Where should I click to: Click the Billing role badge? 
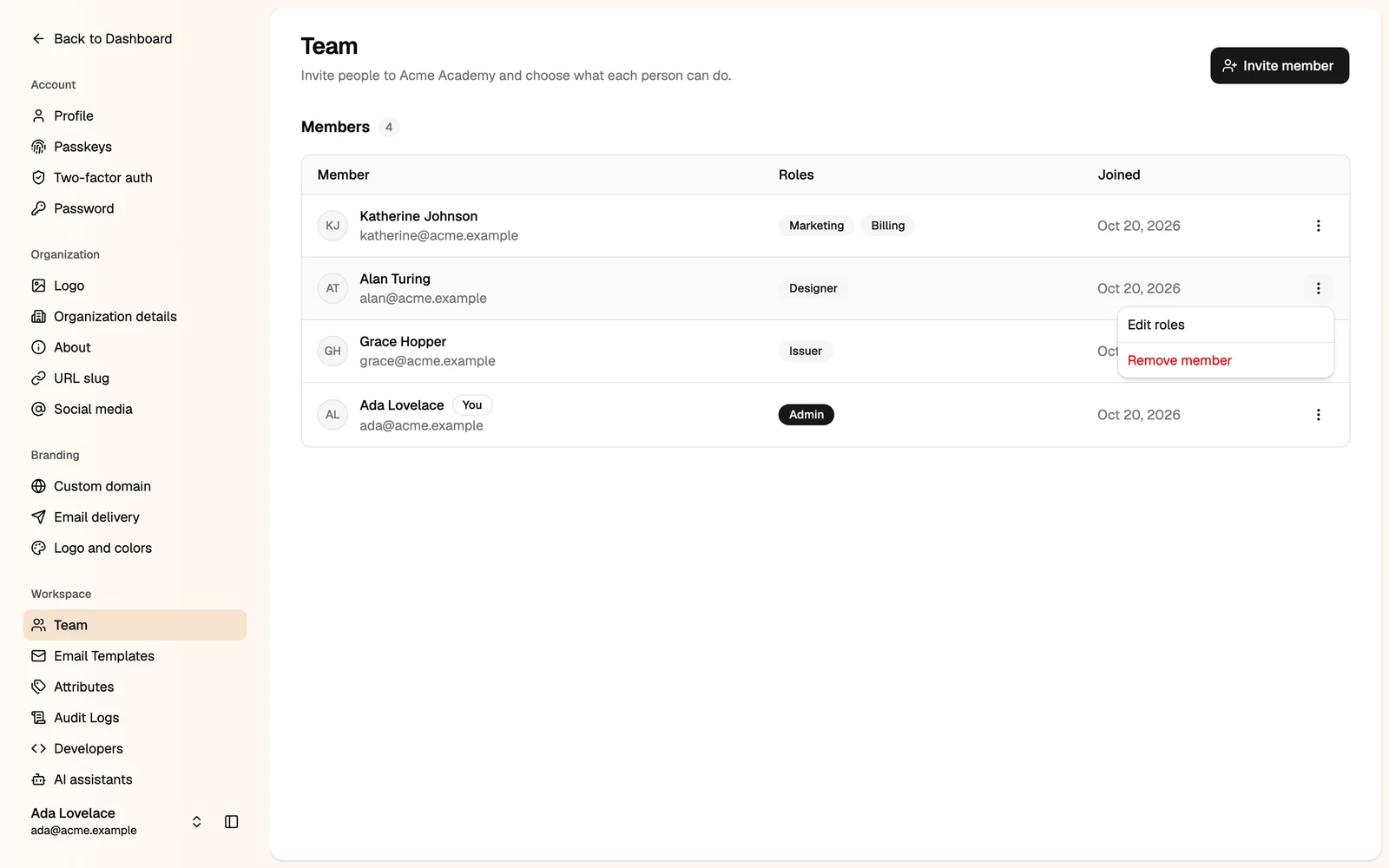pos(887,226)
